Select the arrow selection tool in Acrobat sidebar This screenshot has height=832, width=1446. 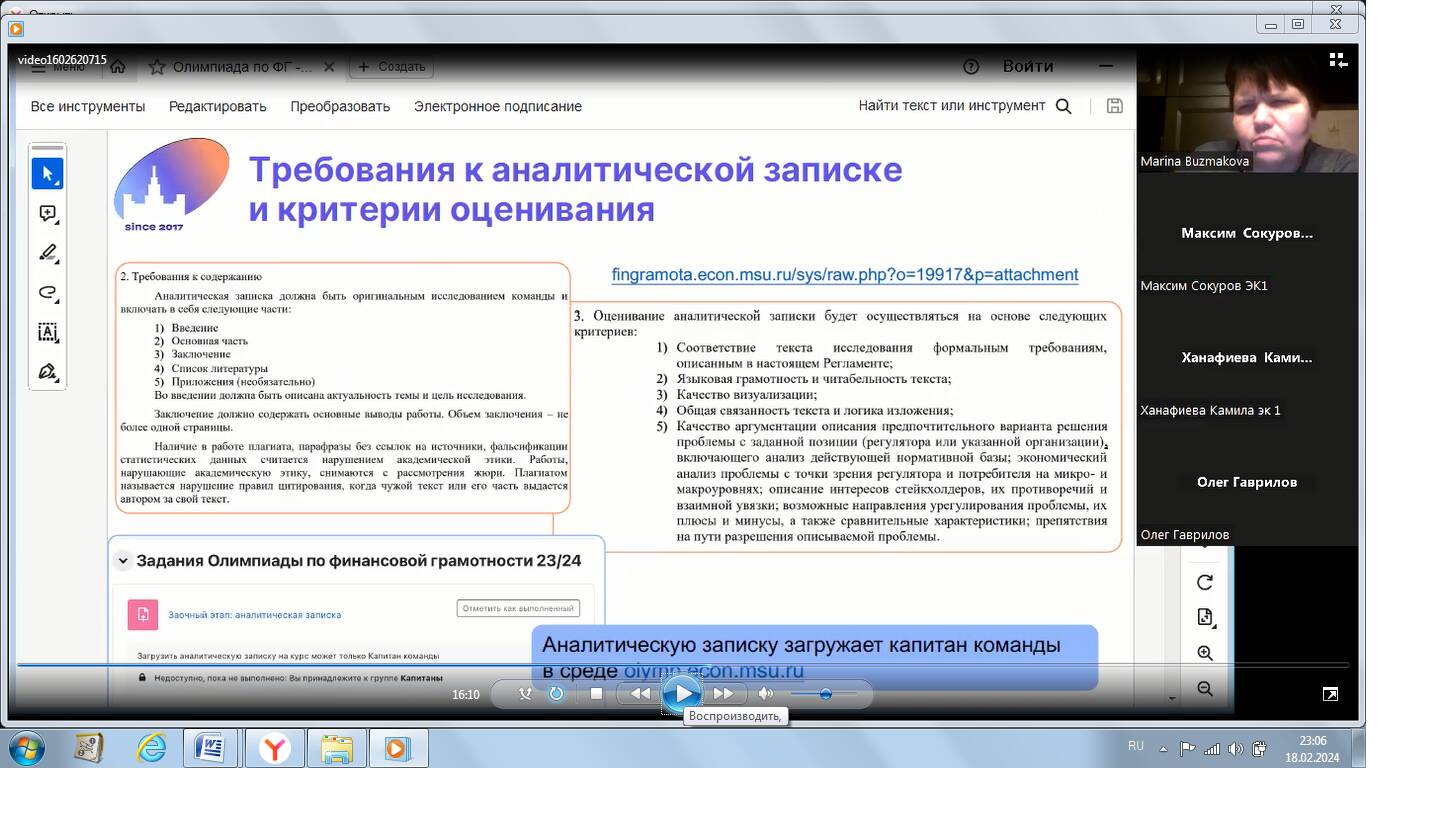pyautogui.click(x=47, y=174)
